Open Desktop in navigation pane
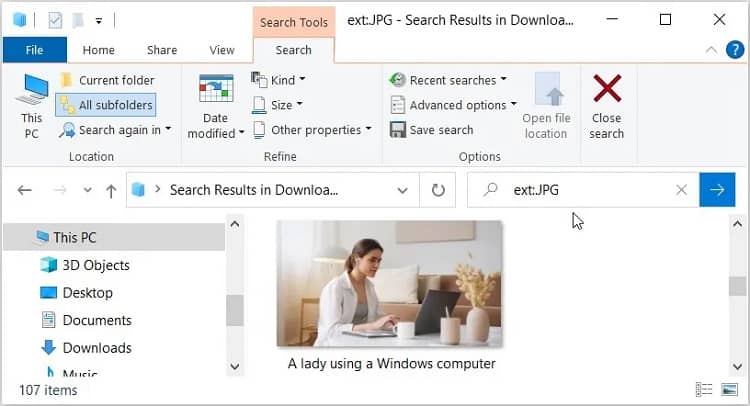 pyautogui.click(x=76, y=293)
